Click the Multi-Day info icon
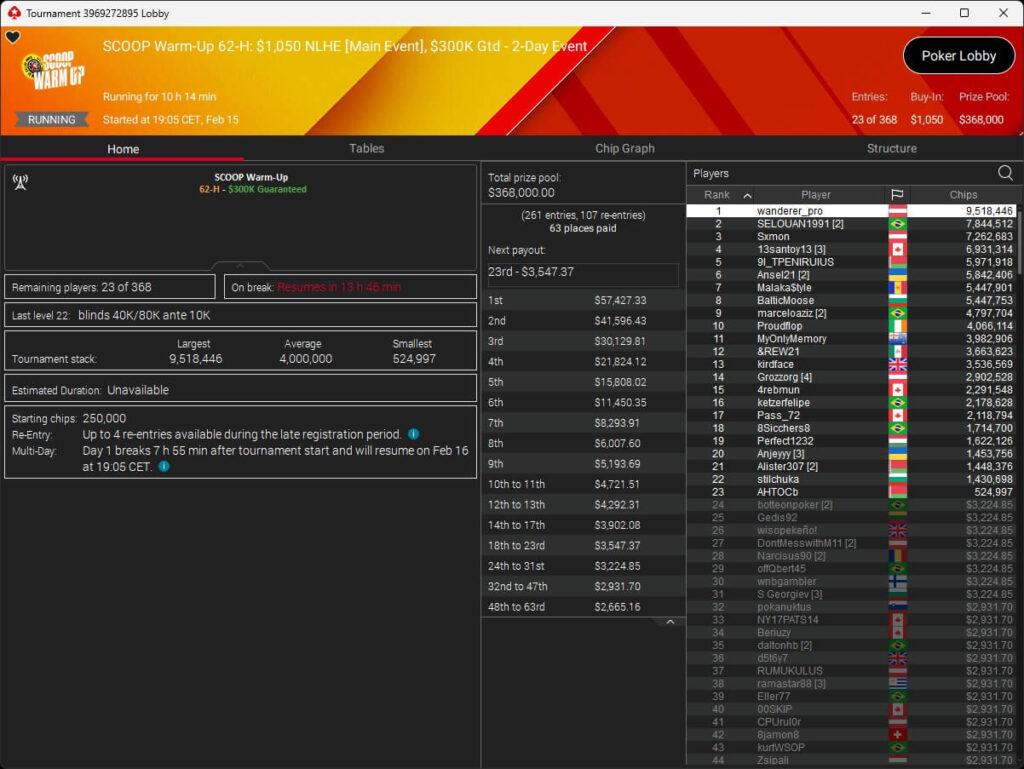1024x769 pixels. click(x=163, y=466)
